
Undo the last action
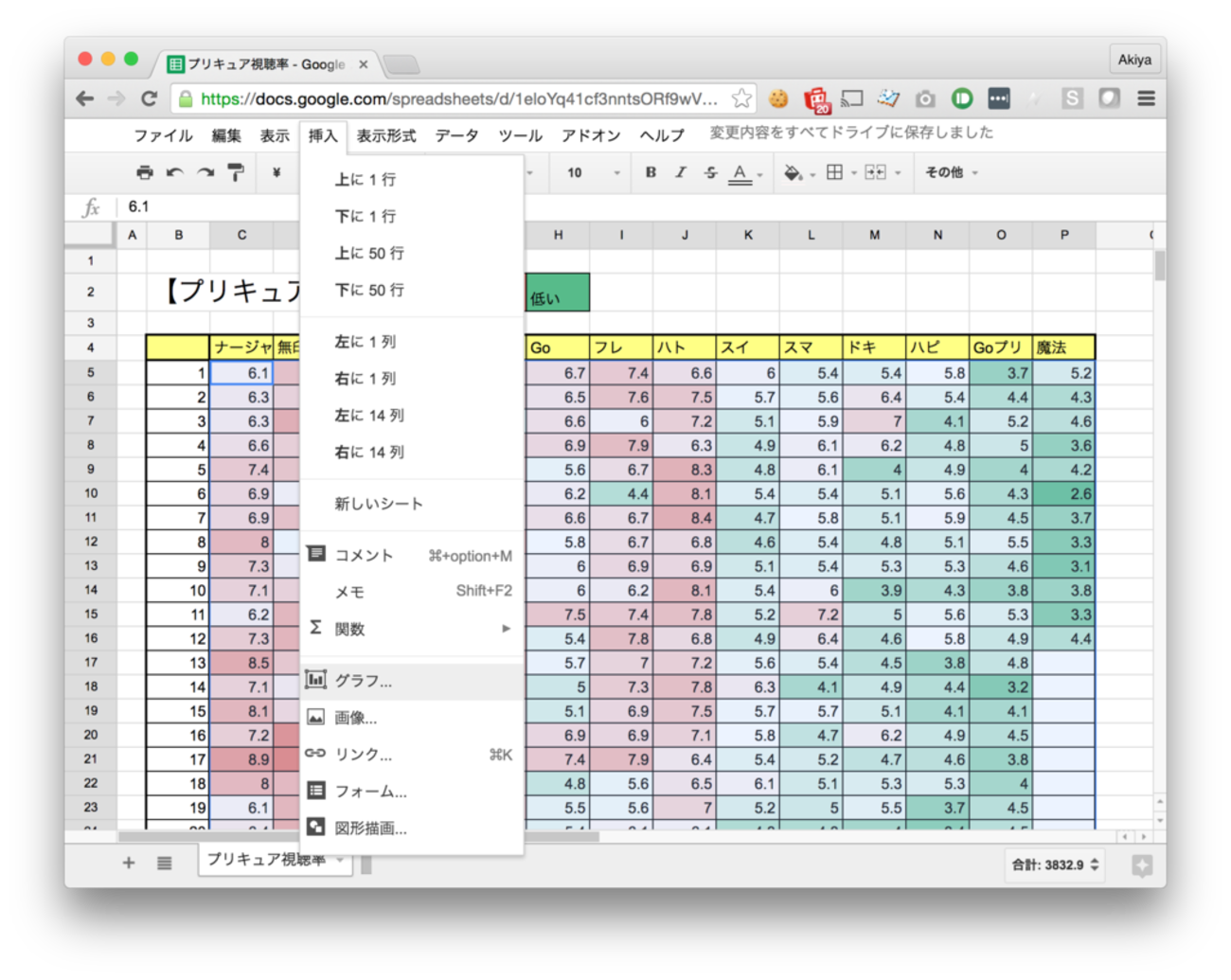pyautogui.click(x=174, y=172)
